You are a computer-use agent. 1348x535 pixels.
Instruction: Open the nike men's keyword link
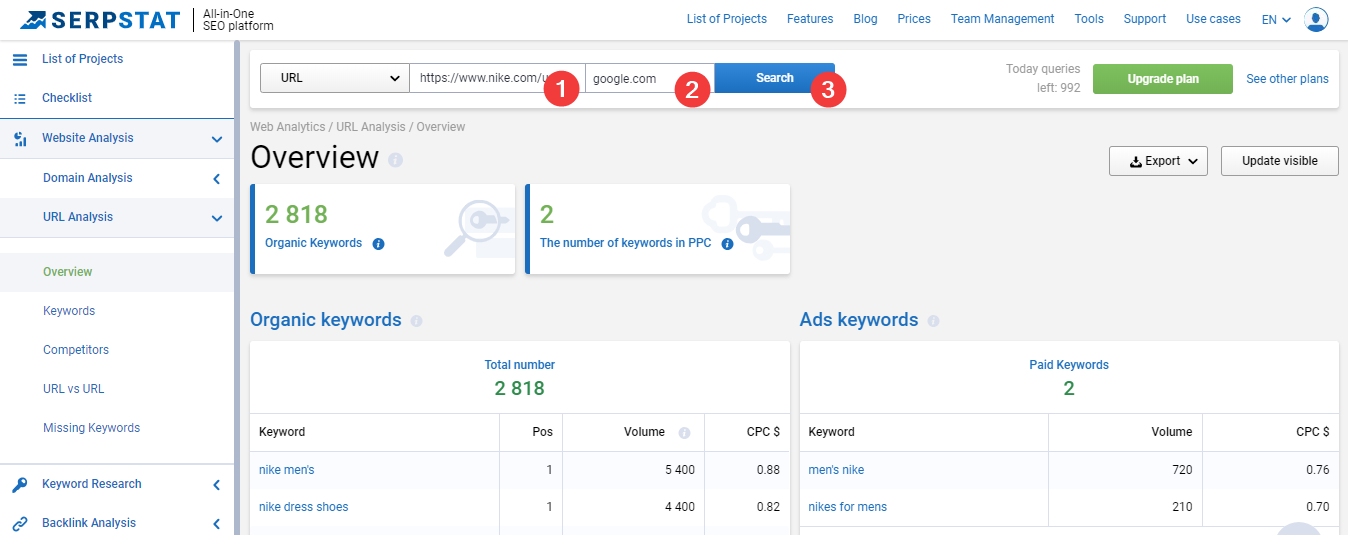(286, 470)
